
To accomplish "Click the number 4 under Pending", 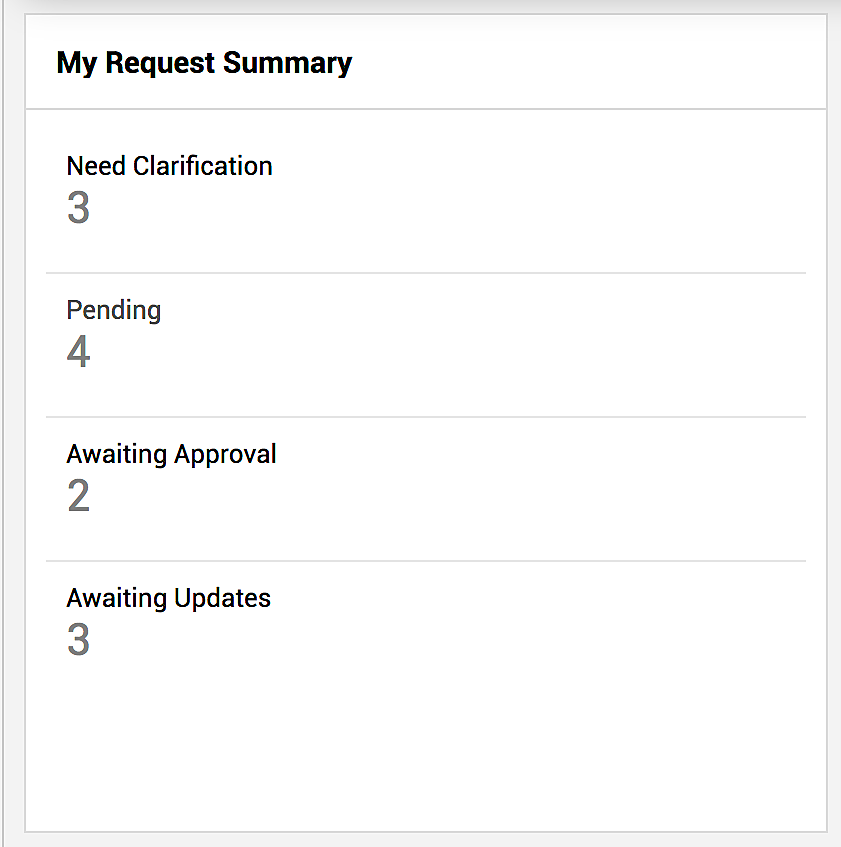I will (x=78, y=352).
